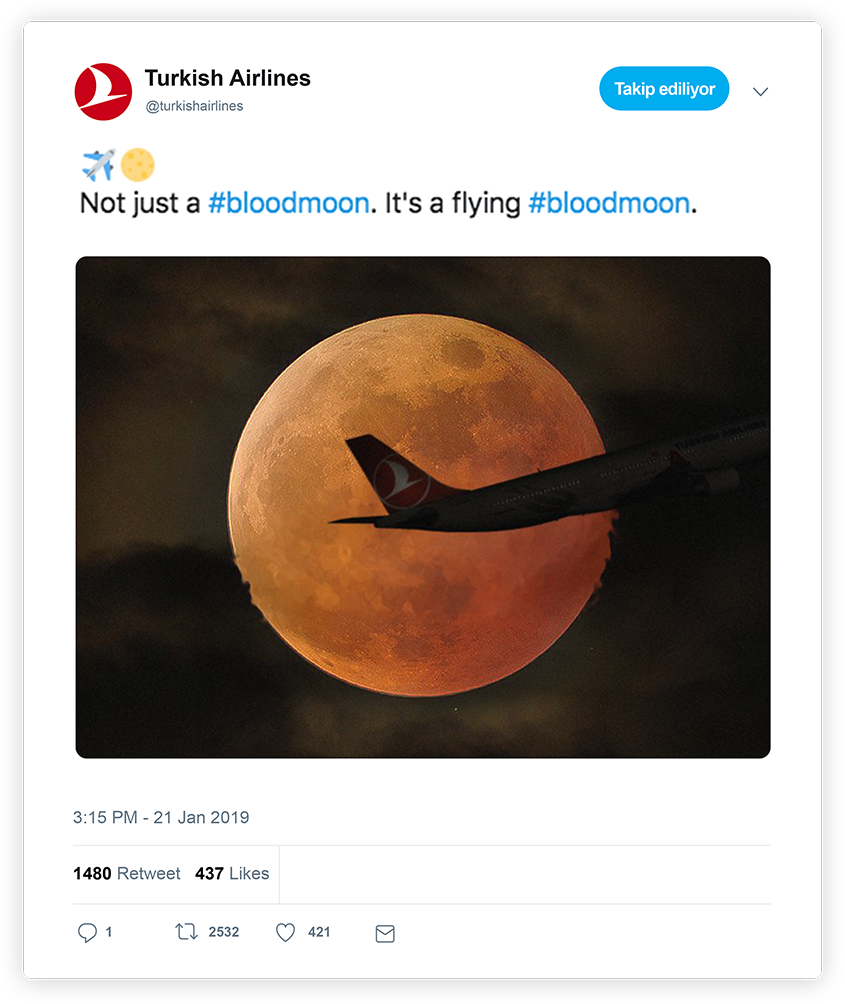Image resolution: width=845 pixels, height=1004 pixels.
Task: Send via the envelope message icon
Action: tap(385, 933)
